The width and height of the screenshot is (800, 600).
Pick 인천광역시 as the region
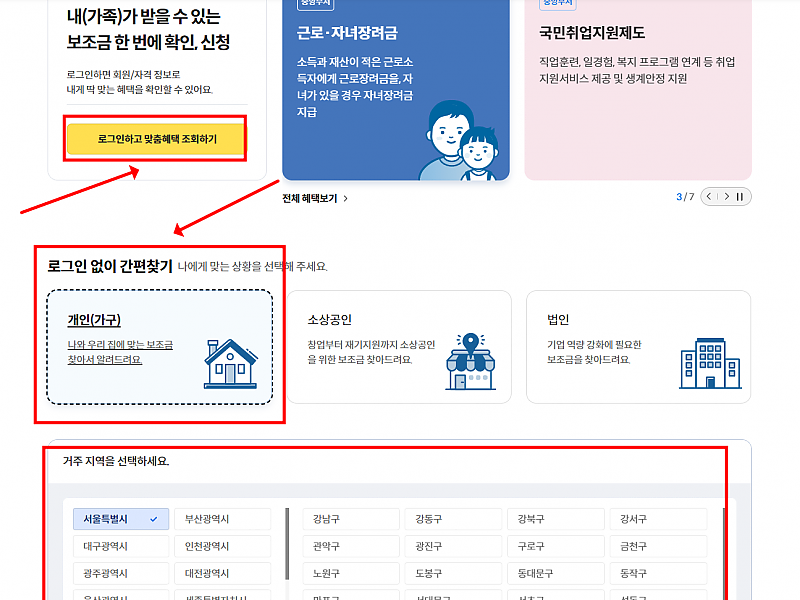221,546
